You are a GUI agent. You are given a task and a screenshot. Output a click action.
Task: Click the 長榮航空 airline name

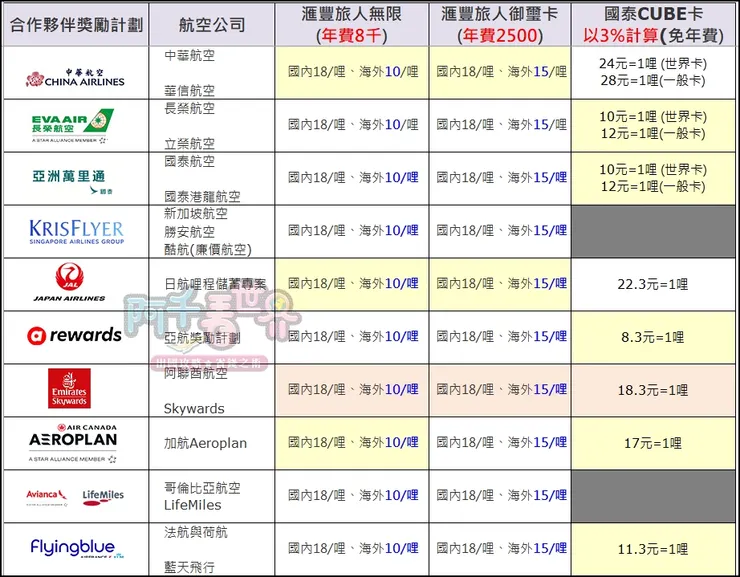click(x=190, y=109)
